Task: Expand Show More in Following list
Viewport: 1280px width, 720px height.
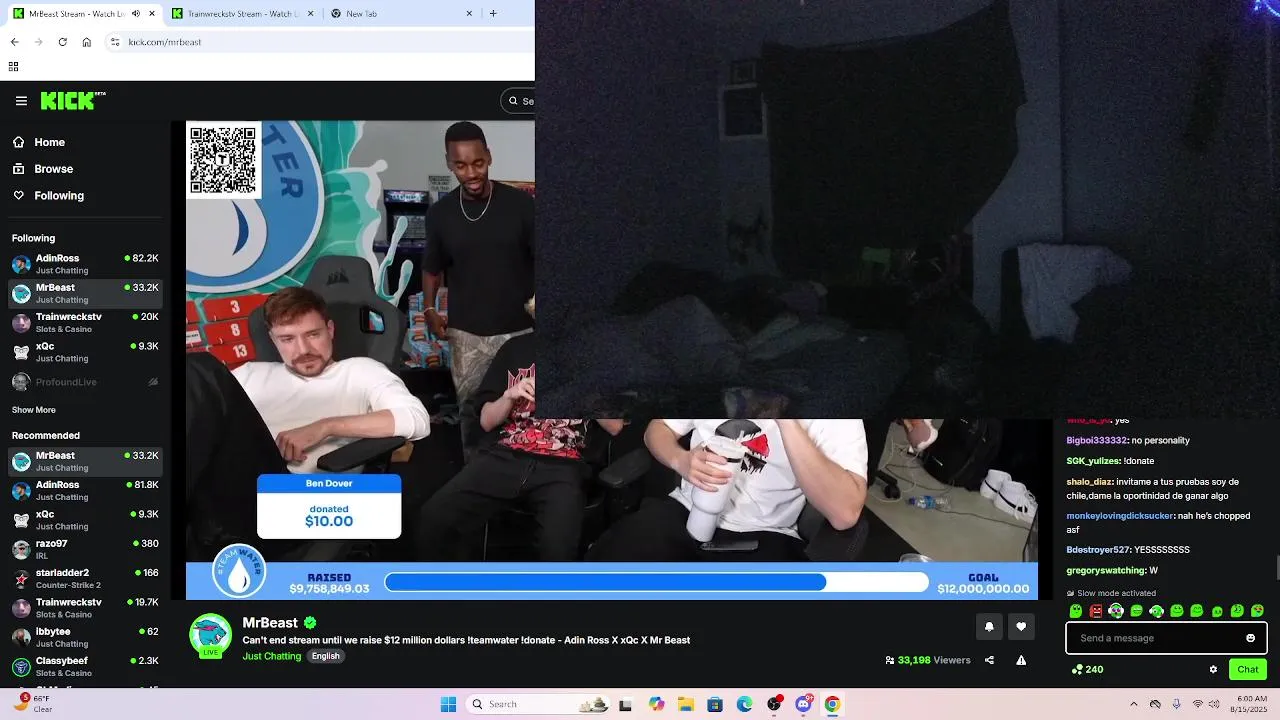Action: tap(34, 410)
